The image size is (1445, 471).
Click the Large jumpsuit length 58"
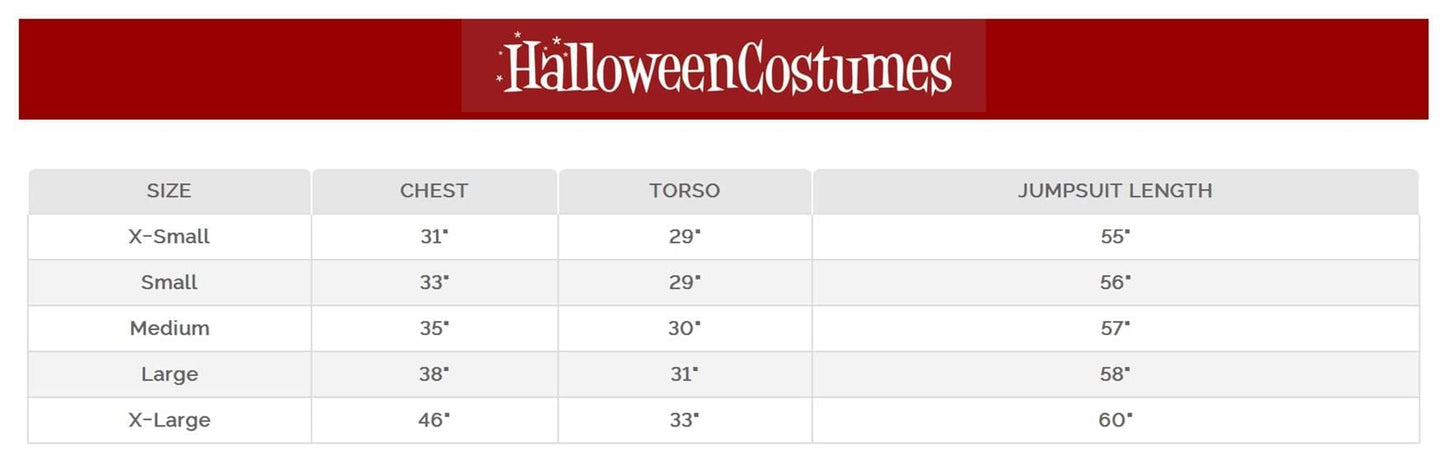pos(1115,375)
